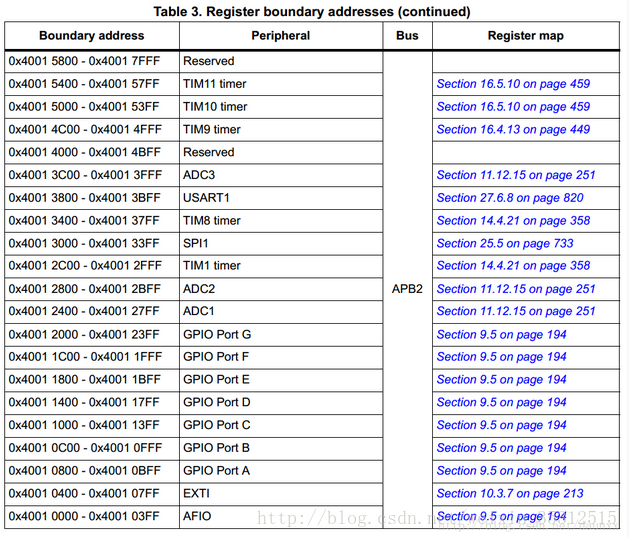Open Section 9.5 link for GPIO Port A
This screenshot has width=629, height=538.
[501, 471]
